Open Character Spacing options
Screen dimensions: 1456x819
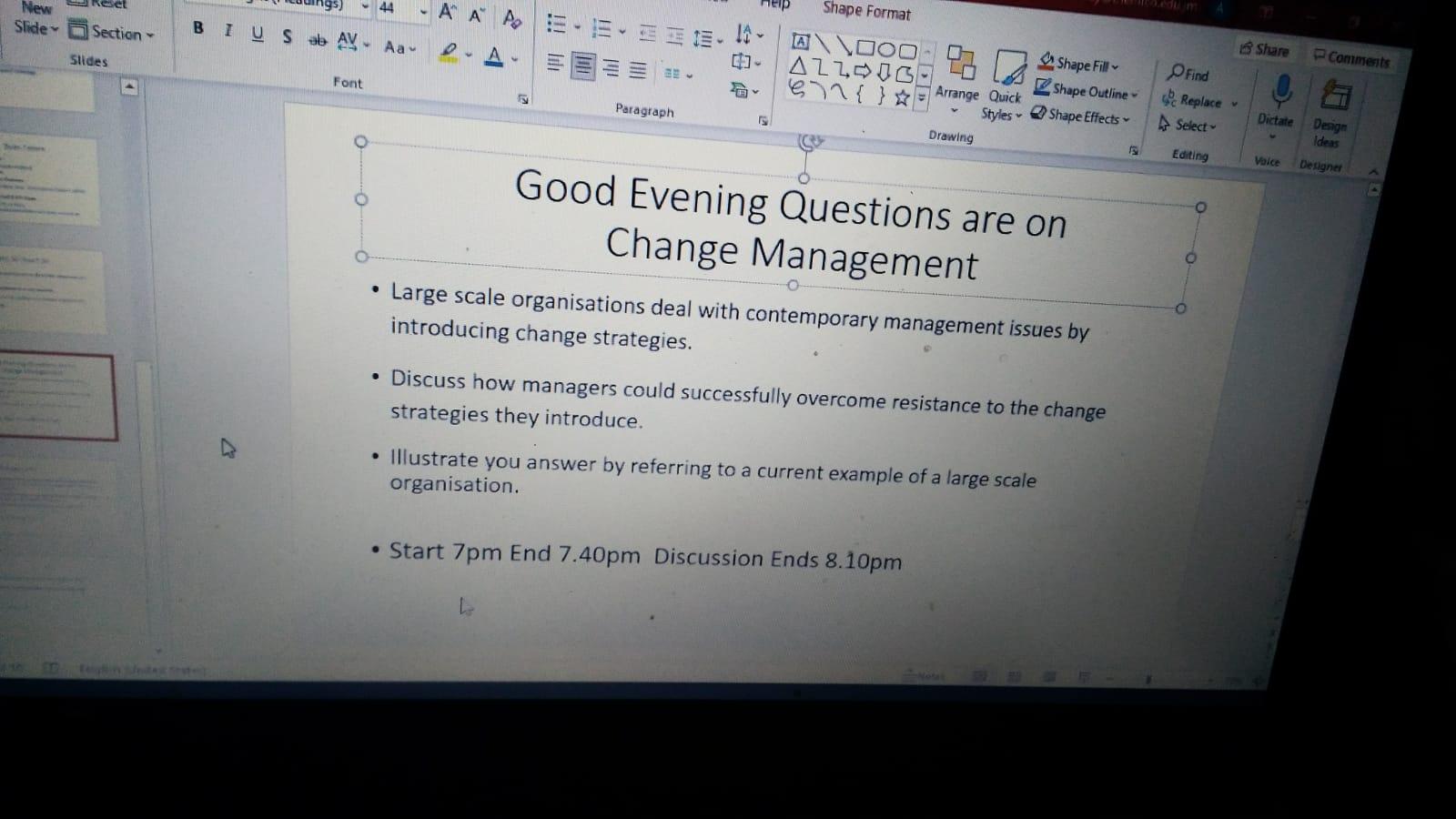click(352, 42)
